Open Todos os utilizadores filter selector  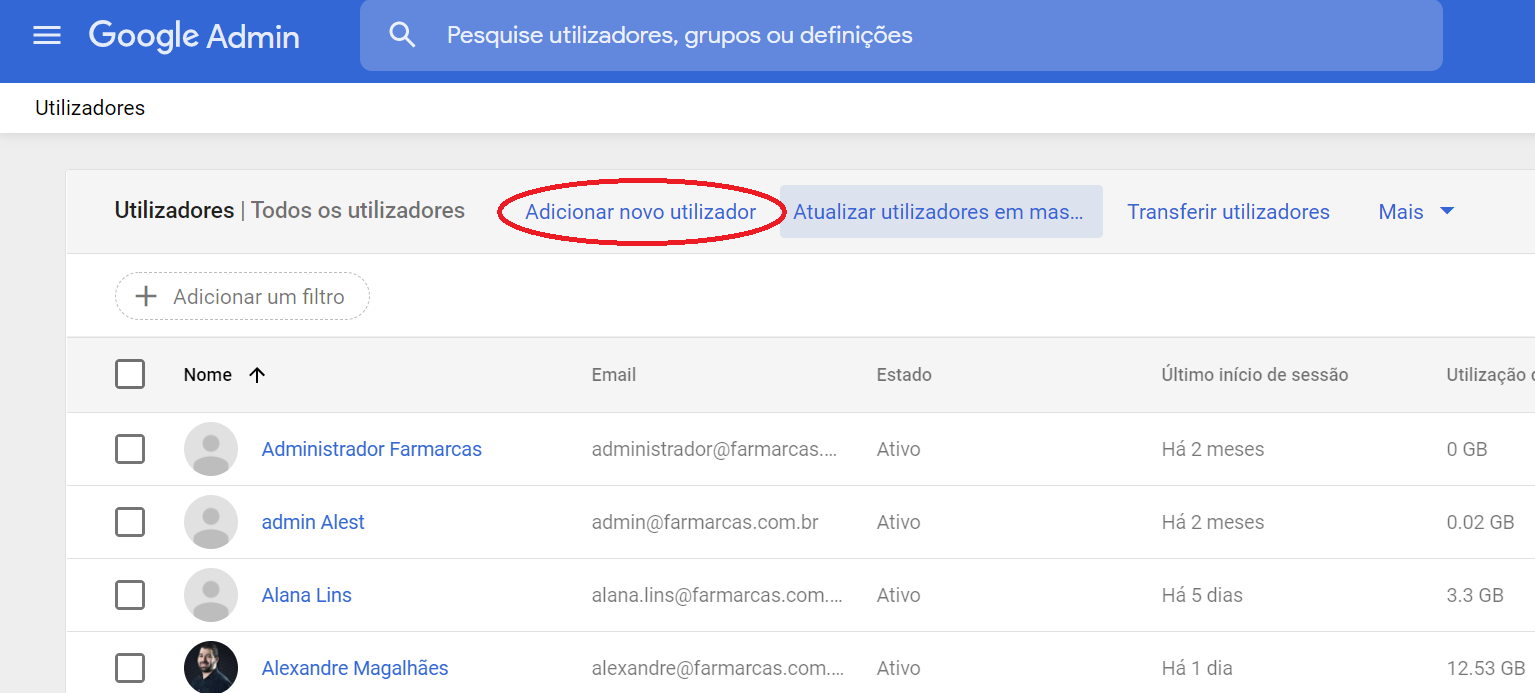pyautogui.click(x=357, y=211)
